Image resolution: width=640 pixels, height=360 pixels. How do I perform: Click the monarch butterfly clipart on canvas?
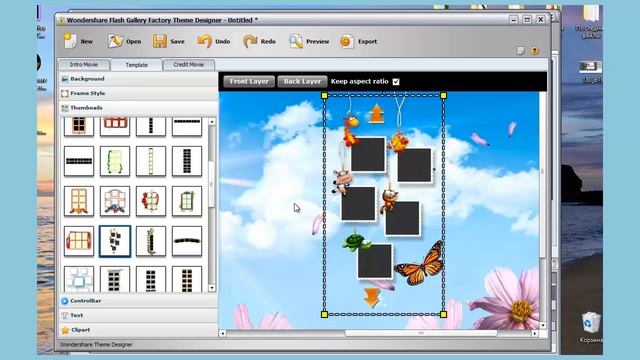click(x=420, y=263)
